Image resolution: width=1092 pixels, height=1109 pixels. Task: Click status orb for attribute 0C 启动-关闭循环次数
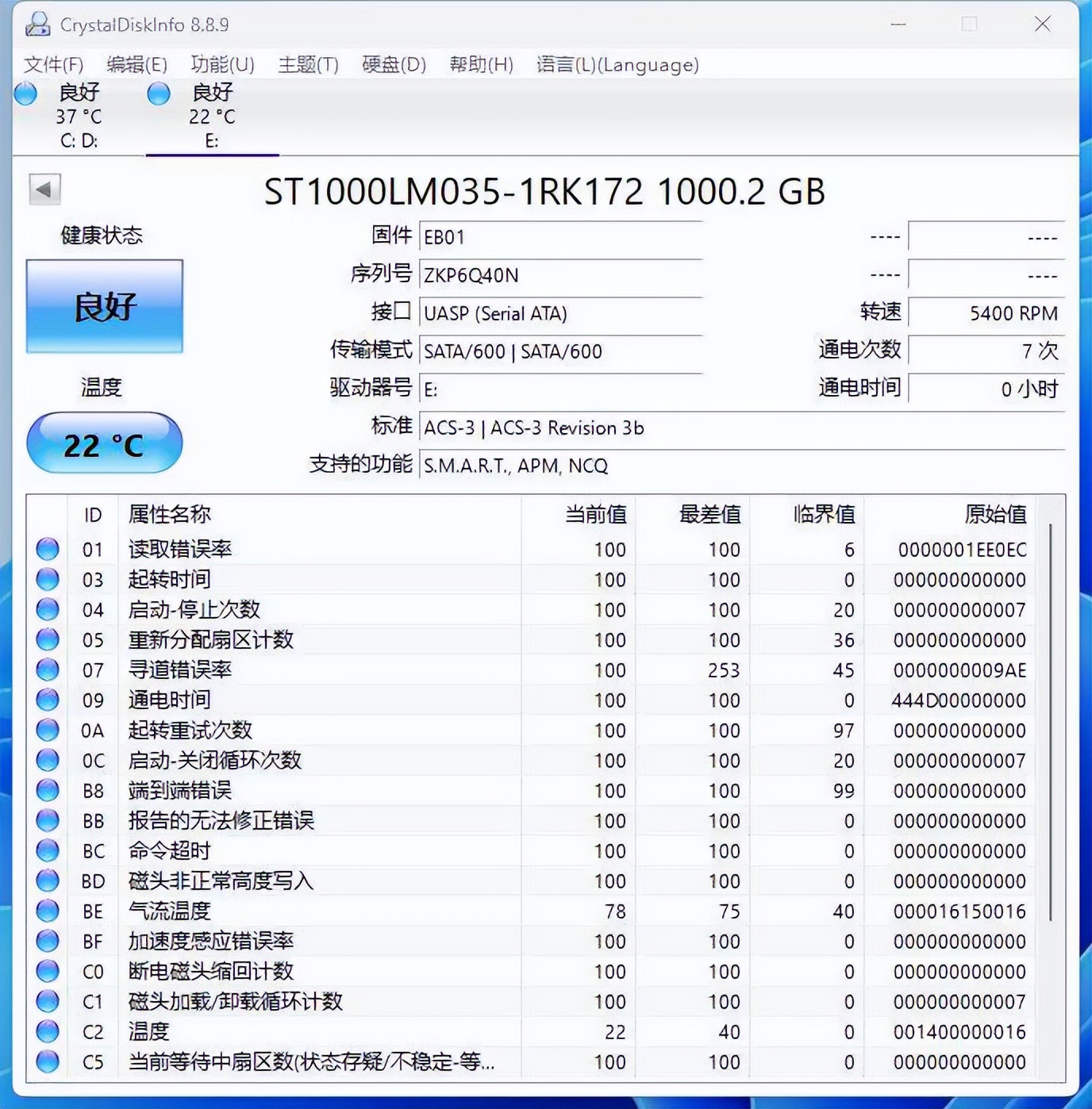tap(48, 760)
